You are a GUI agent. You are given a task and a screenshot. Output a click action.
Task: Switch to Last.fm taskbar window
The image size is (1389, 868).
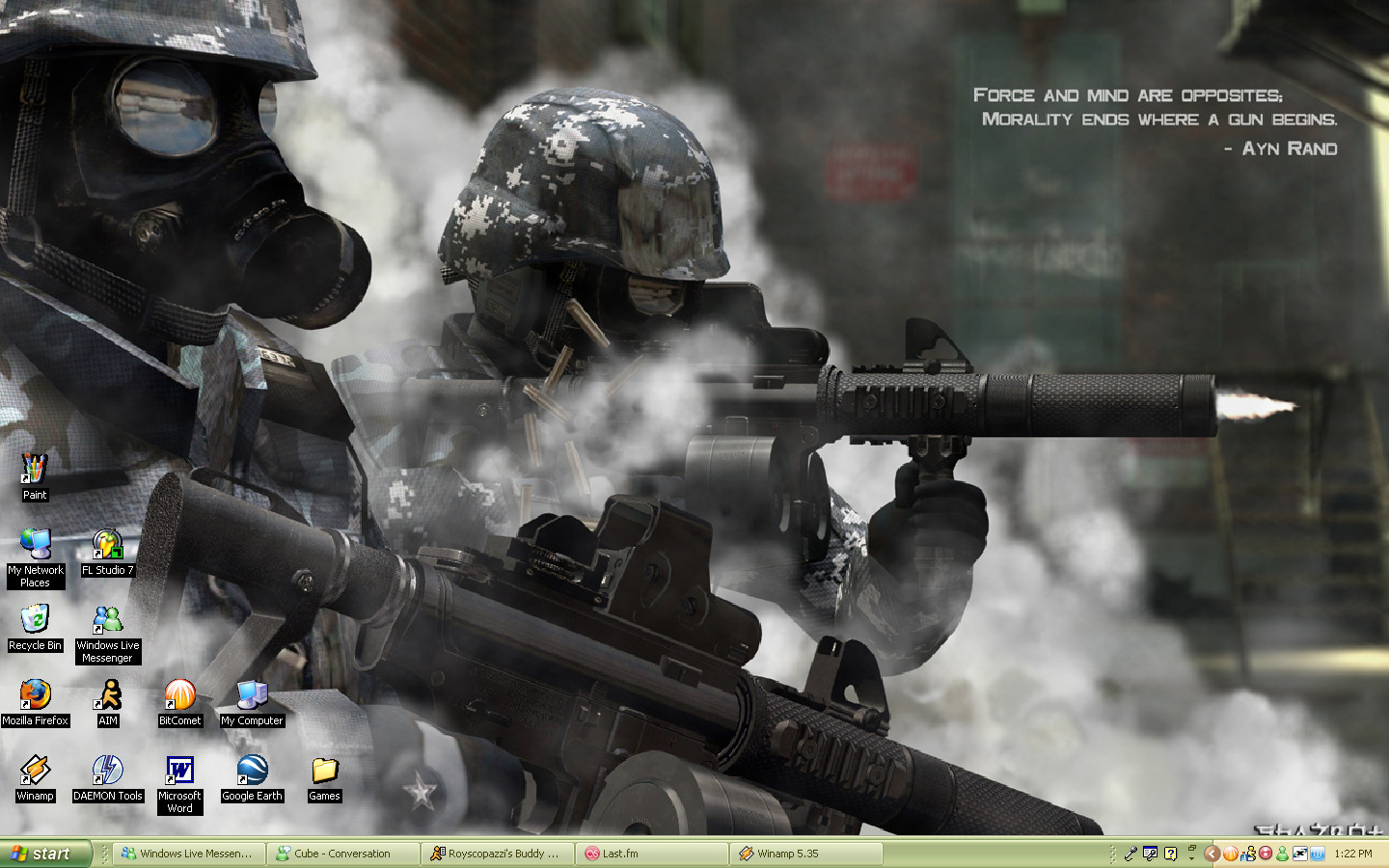click(x=652, y=854)
